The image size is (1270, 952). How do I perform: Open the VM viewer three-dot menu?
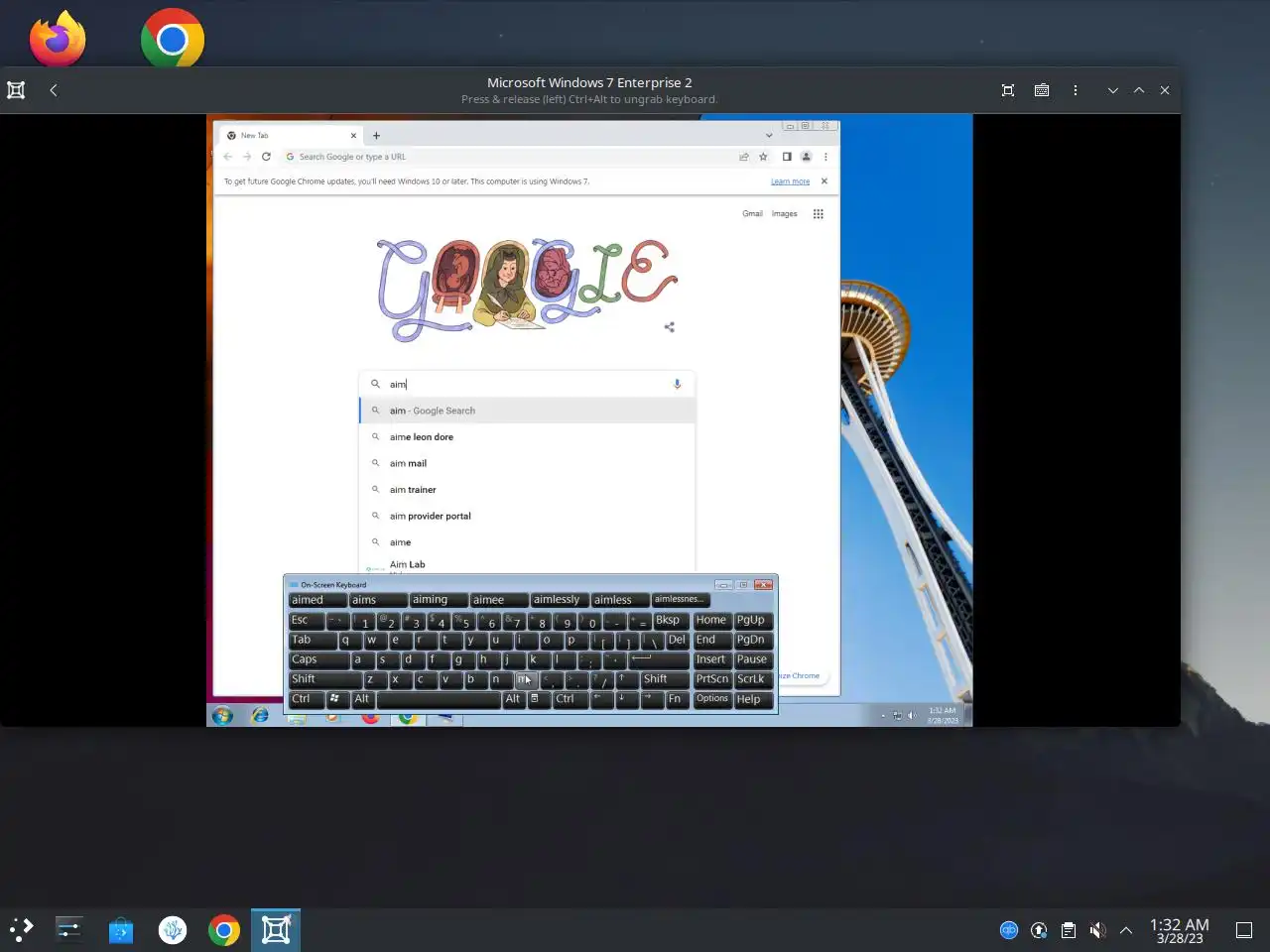pos(1076,90)
